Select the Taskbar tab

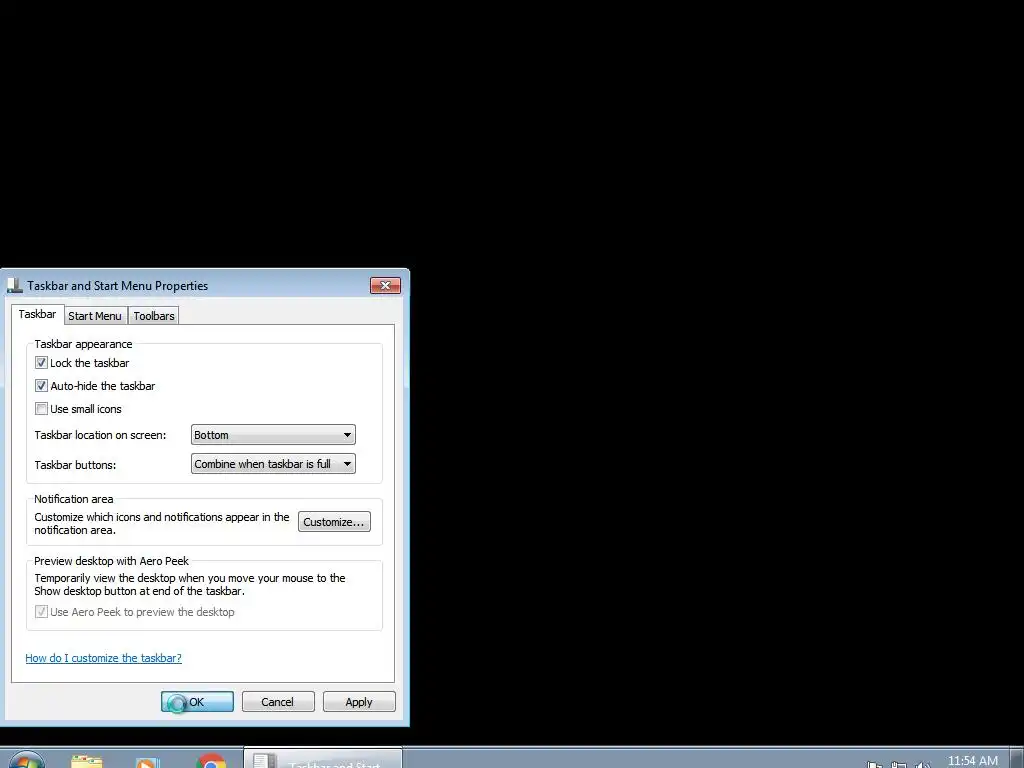(37, 314)
